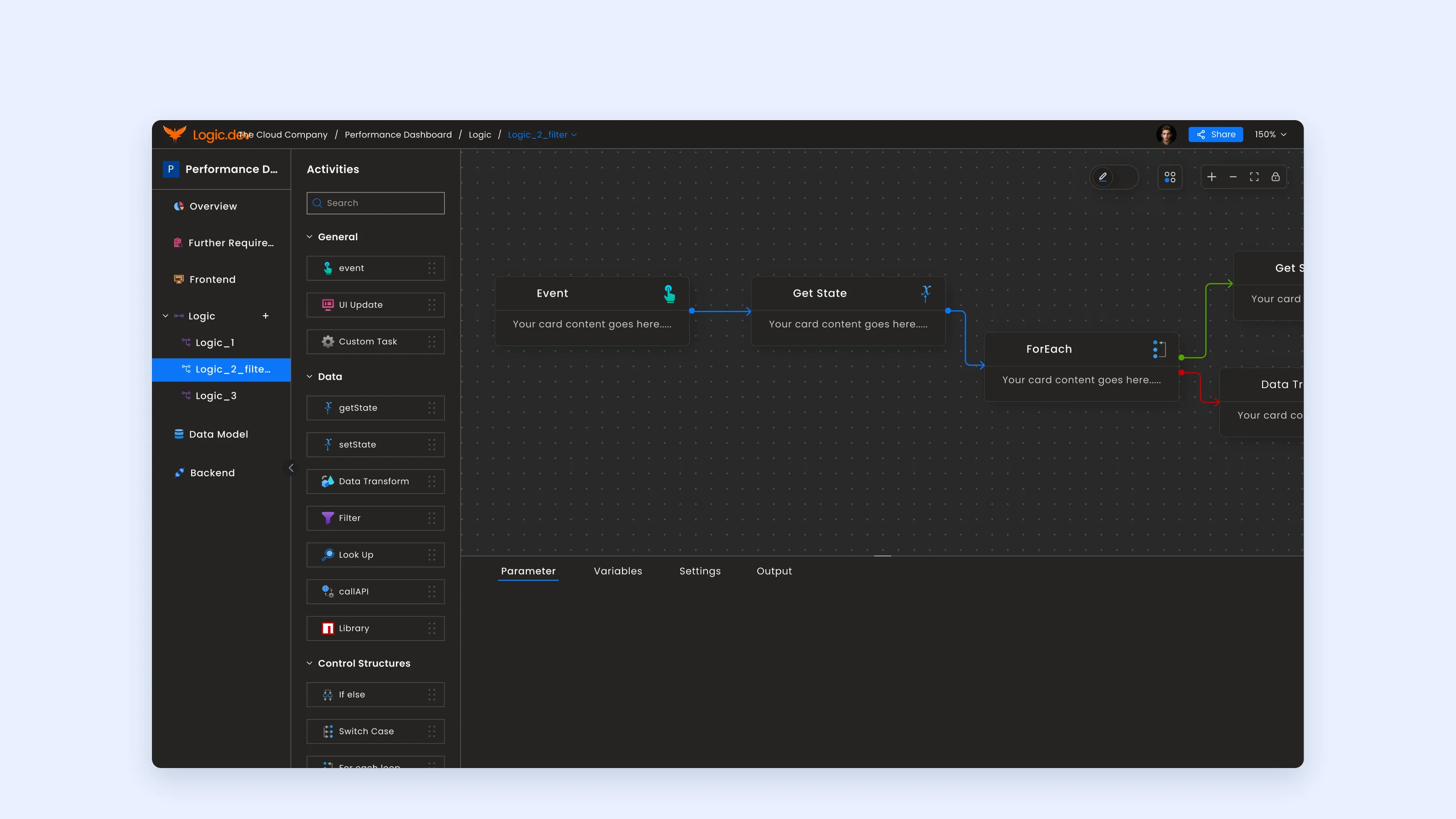Select the Custom Task activity
The height and width of the screenshot is (819, 1456).
(x=375, y=341)
